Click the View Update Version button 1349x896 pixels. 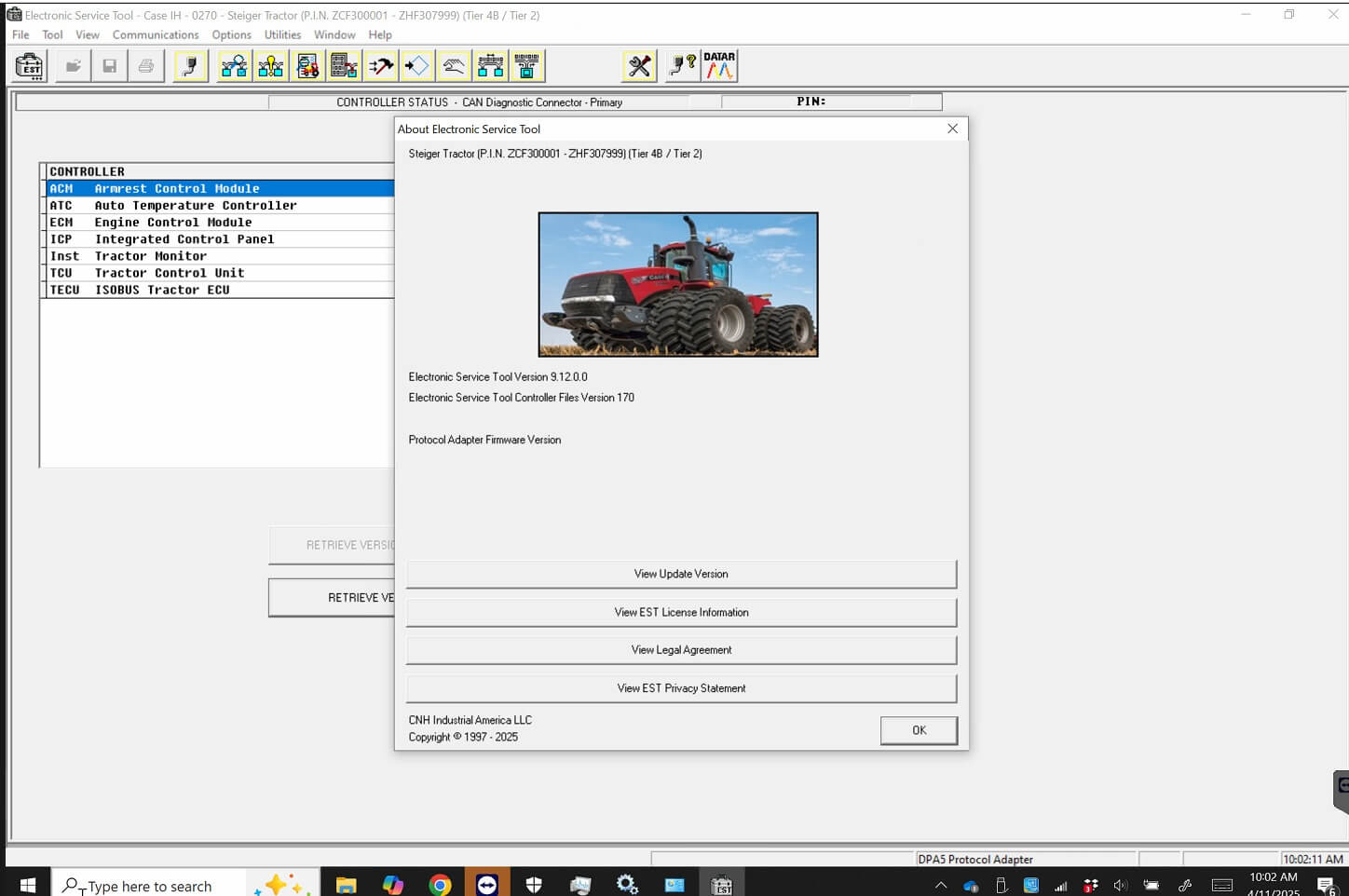681,574
